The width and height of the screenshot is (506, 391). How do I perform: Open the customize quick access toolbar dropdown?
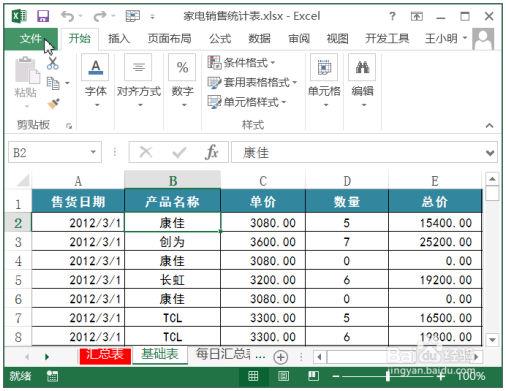(152, 16)
